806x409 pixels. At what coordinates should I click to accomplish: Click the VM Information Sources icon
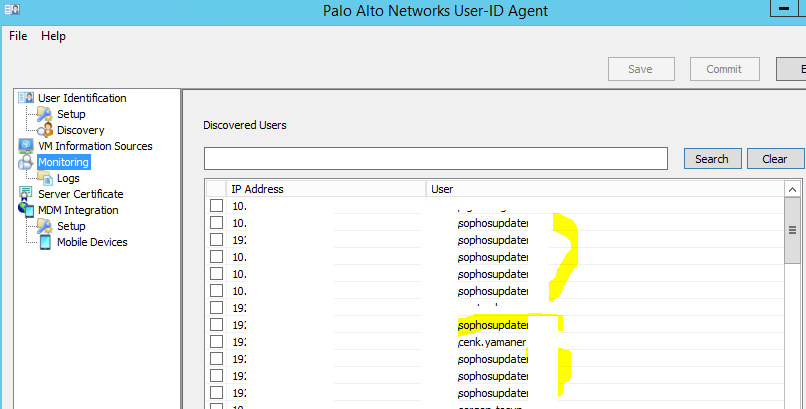(26, 146)
